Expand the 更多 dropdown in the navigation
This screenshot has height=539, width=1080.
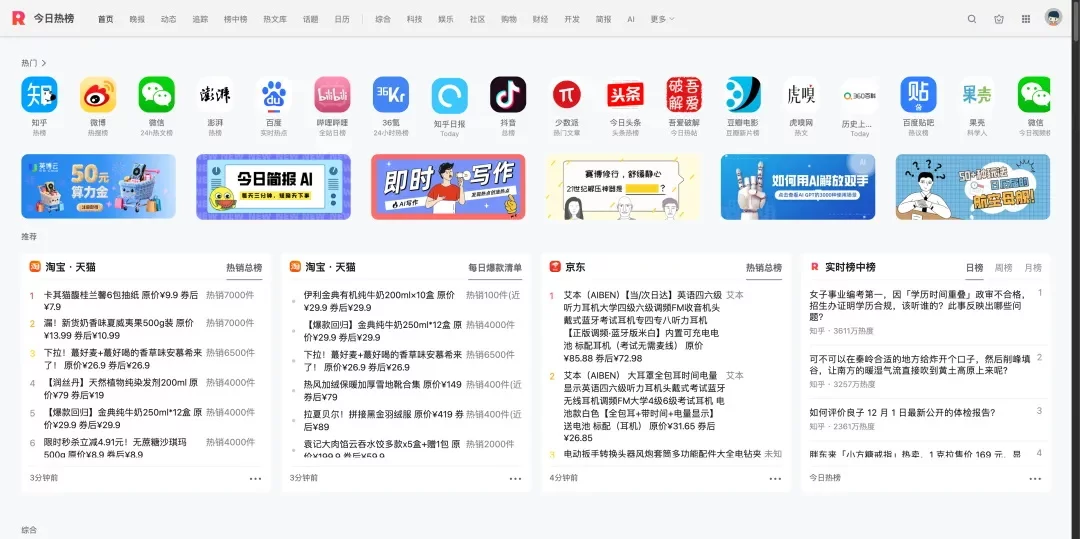coord(662,19)
